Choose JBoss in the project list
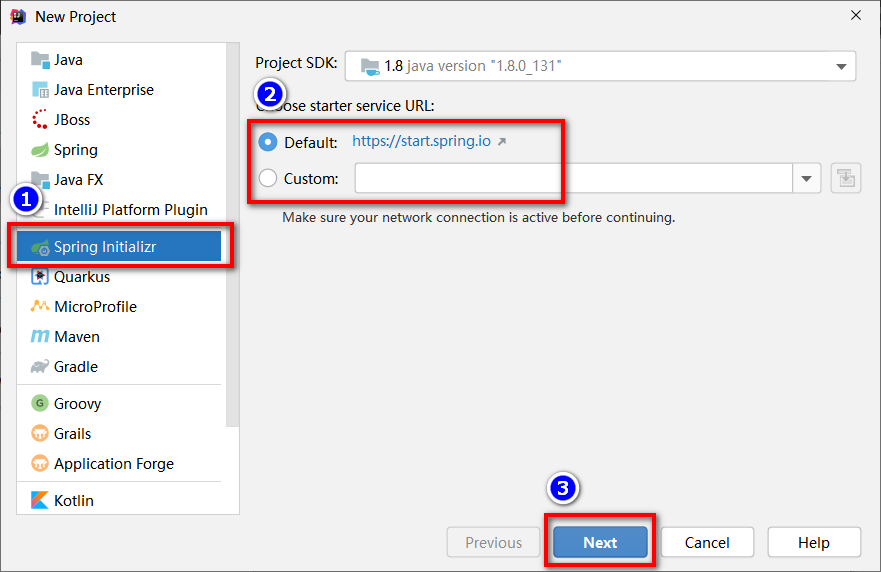The width and height of the screenshot is (881, 572). [x=119, y=120]
